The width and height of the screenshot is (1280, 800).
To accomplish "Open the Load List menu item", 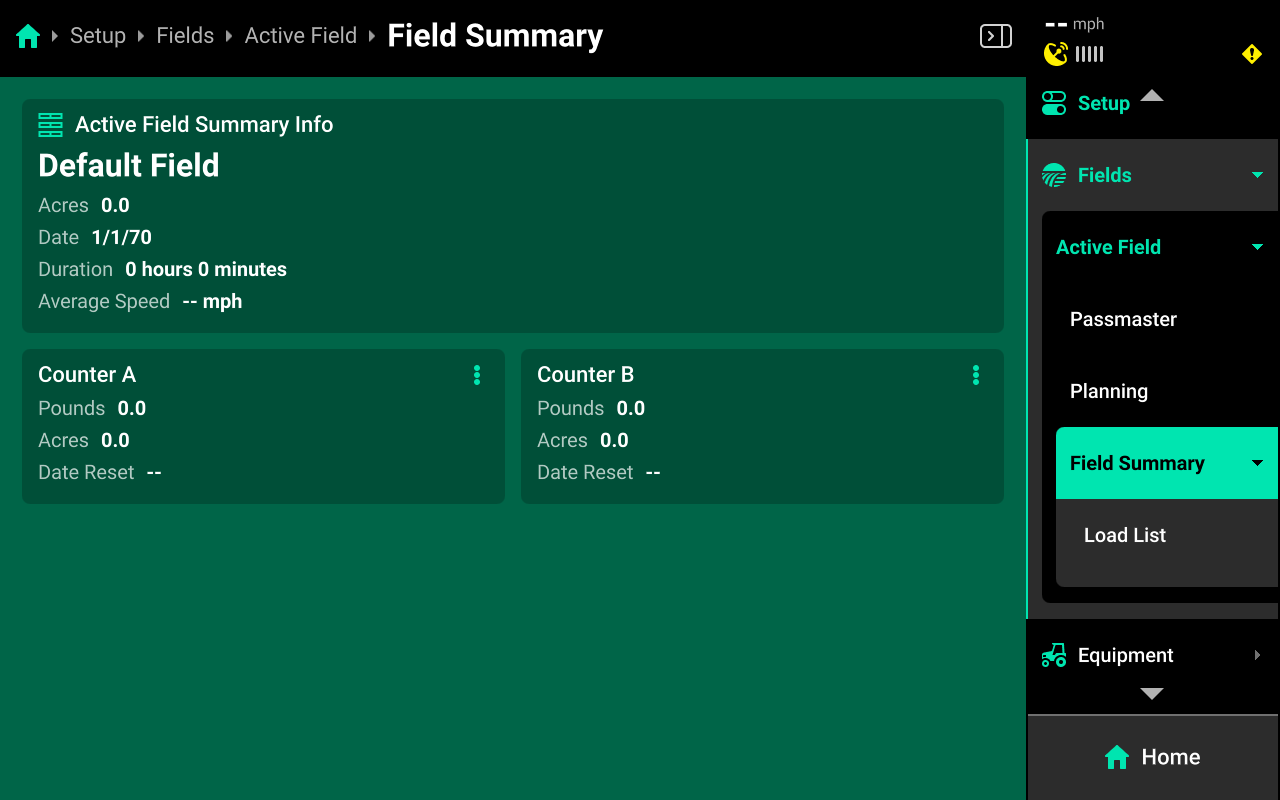I will tap(1125, 535).
